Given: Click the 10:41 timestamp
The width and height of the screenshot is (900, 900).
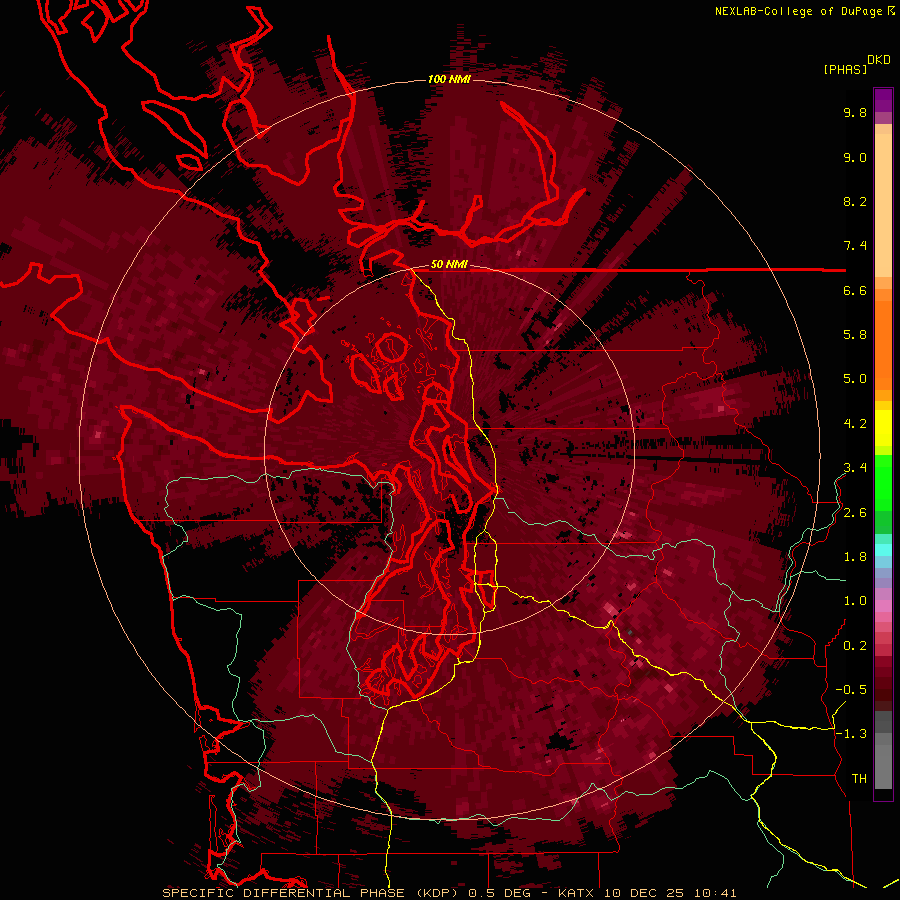Looking at the screenshot, I should pyautogui.click(x=715, y=893).
